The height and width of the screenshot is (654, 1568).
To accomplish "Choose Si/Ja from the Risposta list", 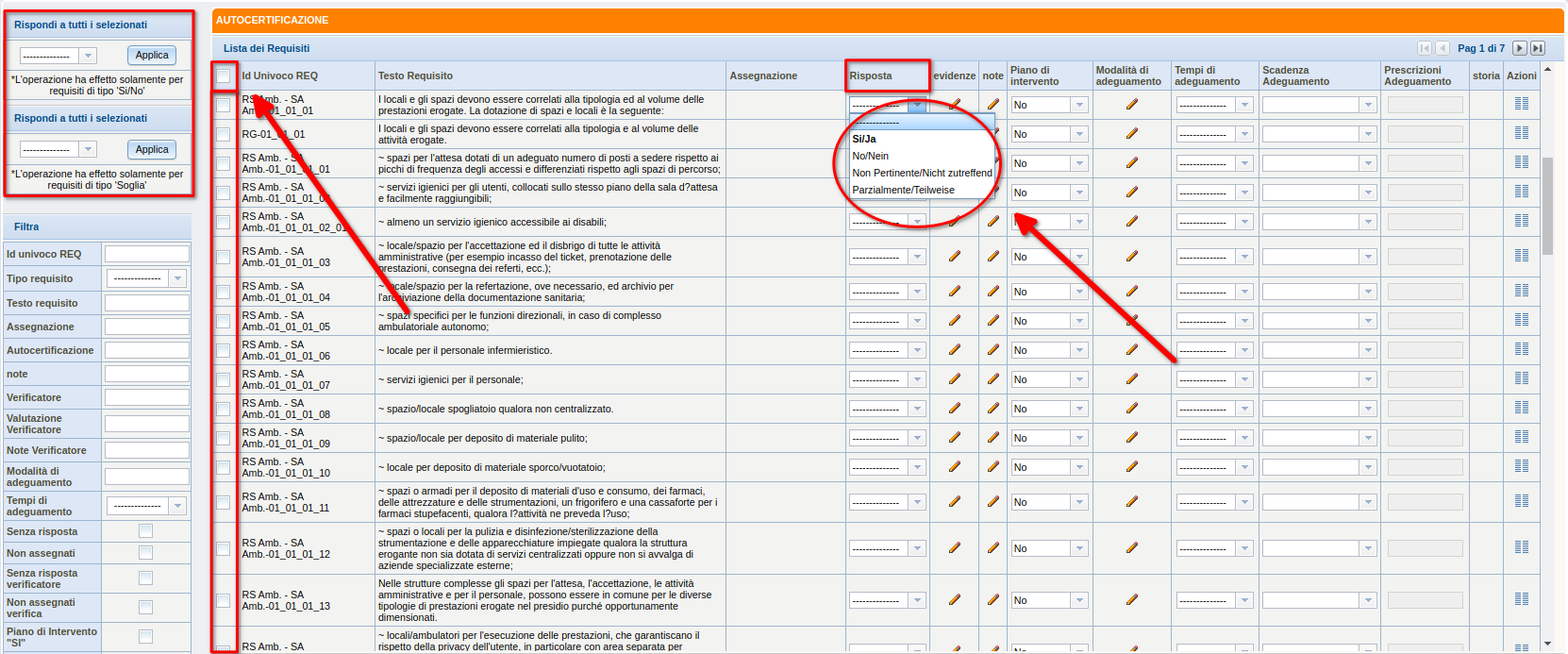I will pos(922,139).
